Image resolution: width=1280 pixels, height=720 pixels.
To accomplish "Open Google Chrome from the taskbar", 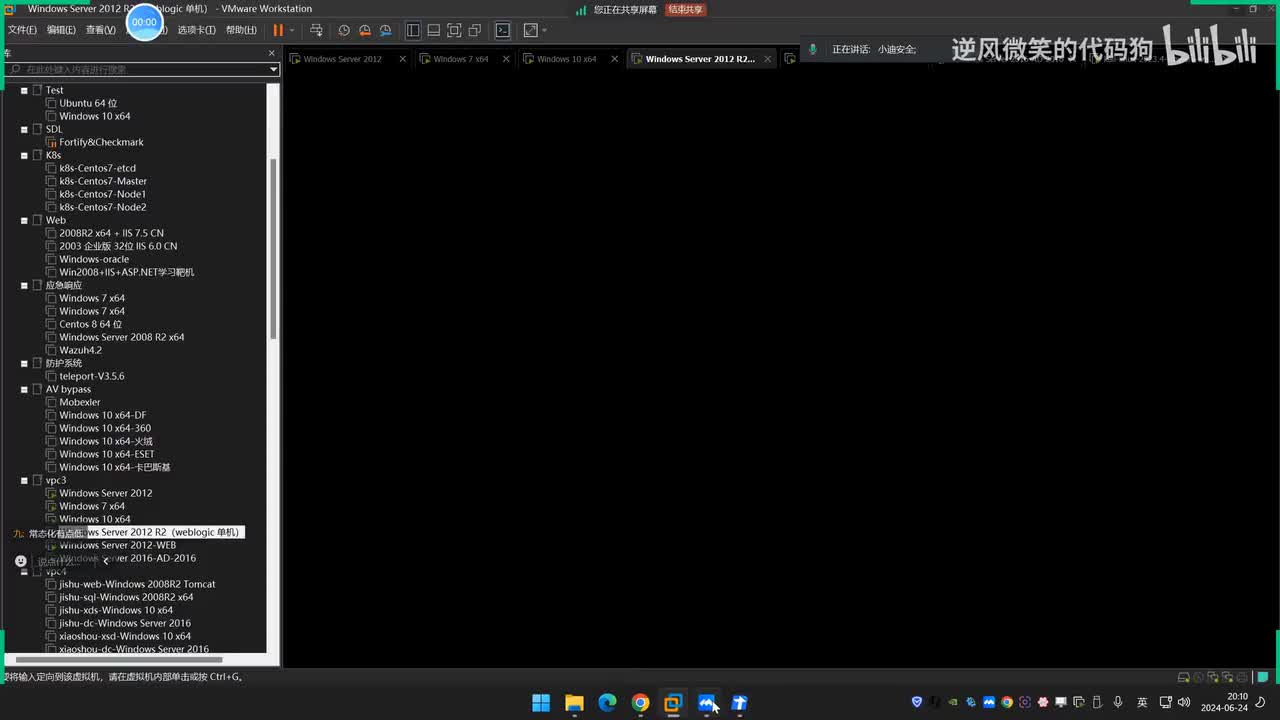I will (x=640, y=703).
